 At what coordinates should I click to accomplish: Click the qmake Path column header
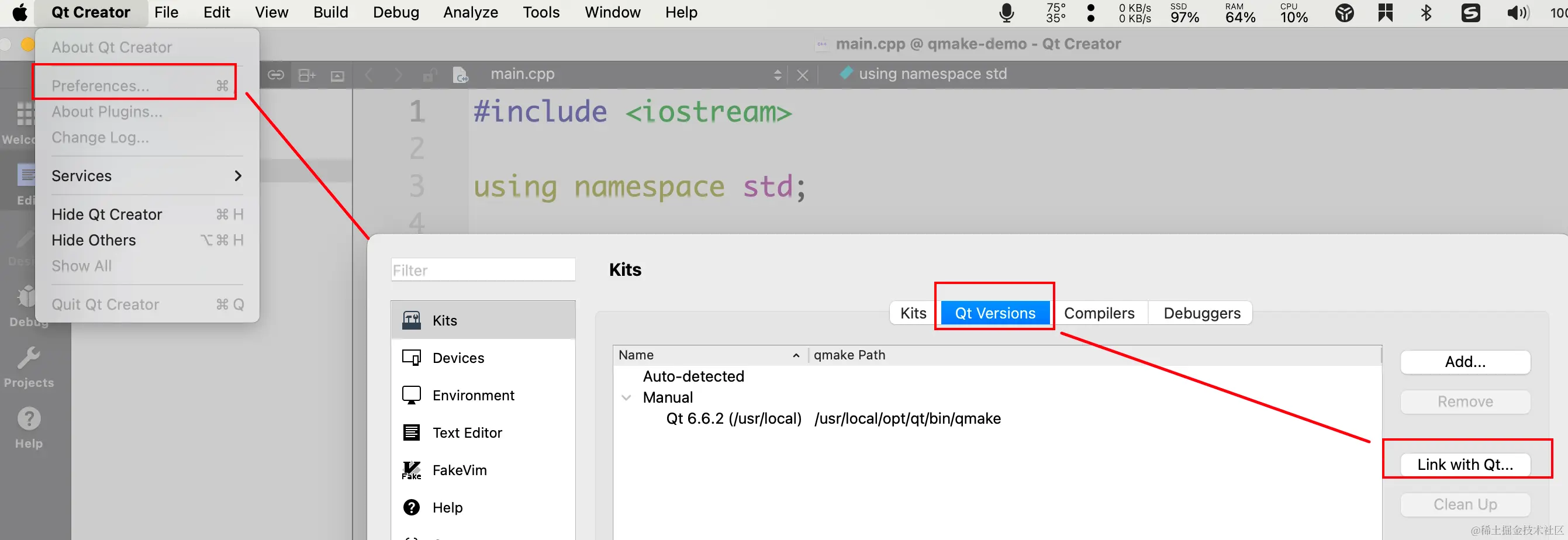[1095, 355]
